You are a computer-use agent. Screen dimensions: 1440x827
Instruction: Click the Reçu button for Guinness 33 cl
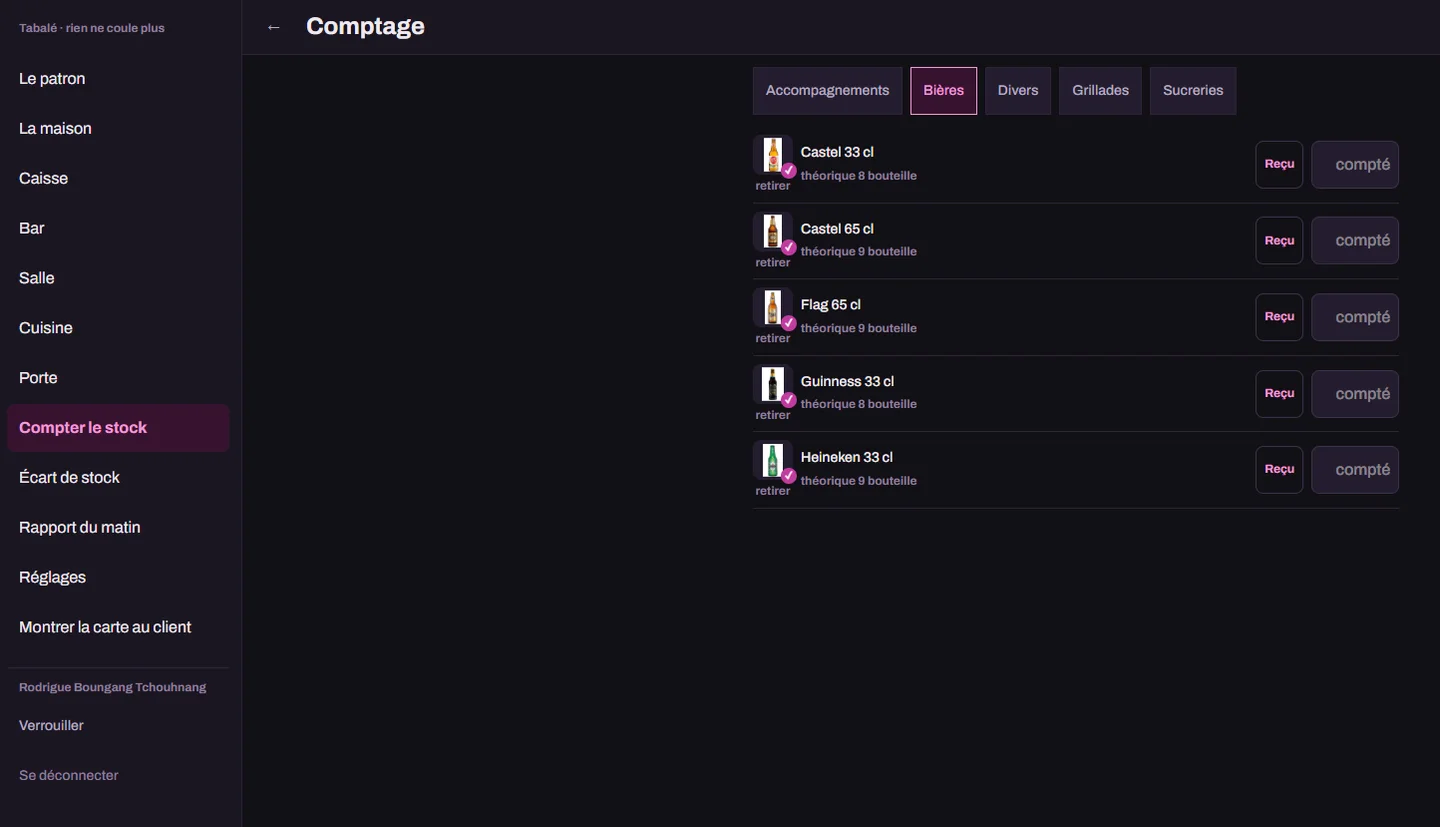(x=1279, y=394)
